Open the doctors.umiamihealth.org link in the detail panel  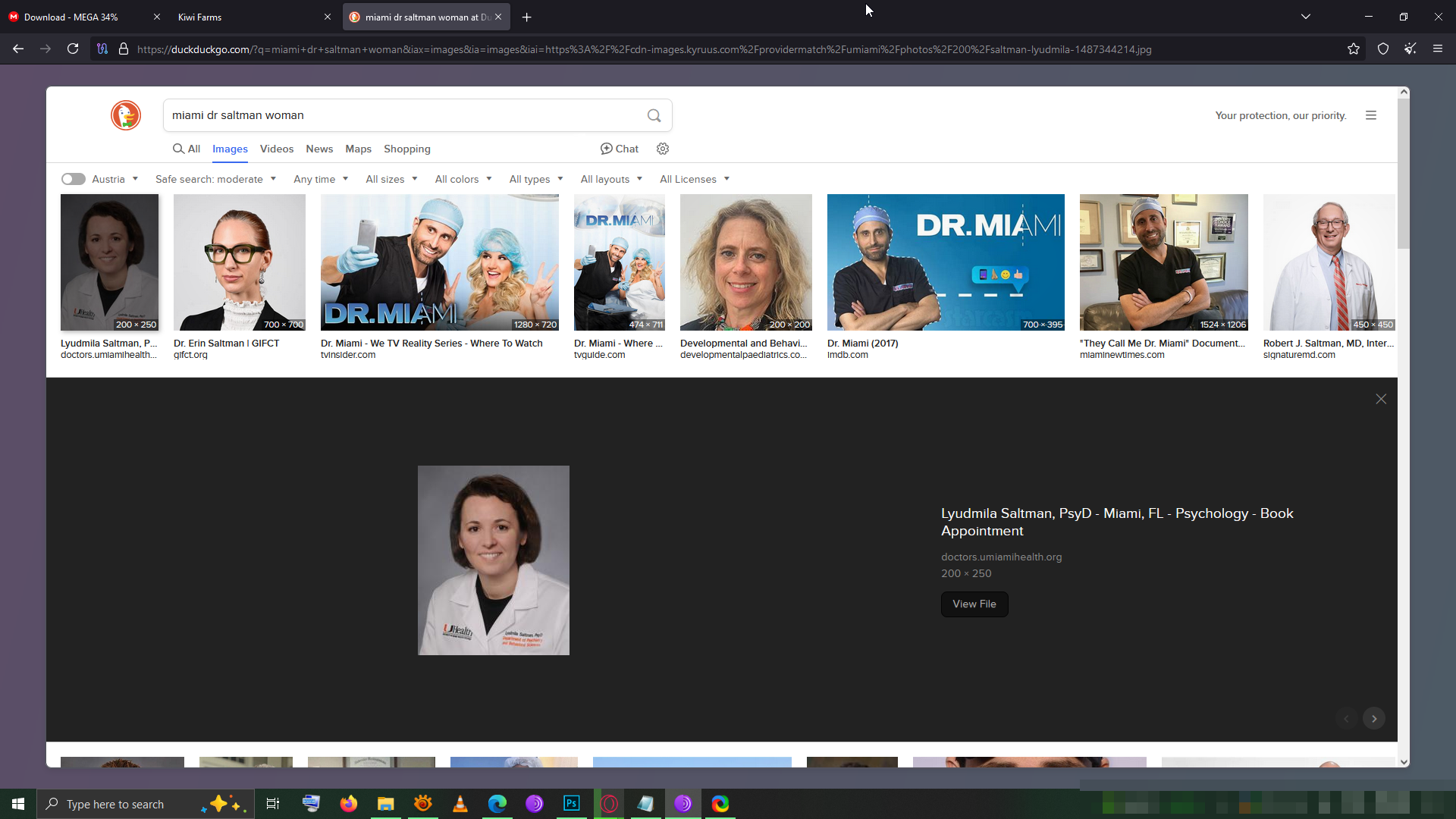tap(1001, 557)
